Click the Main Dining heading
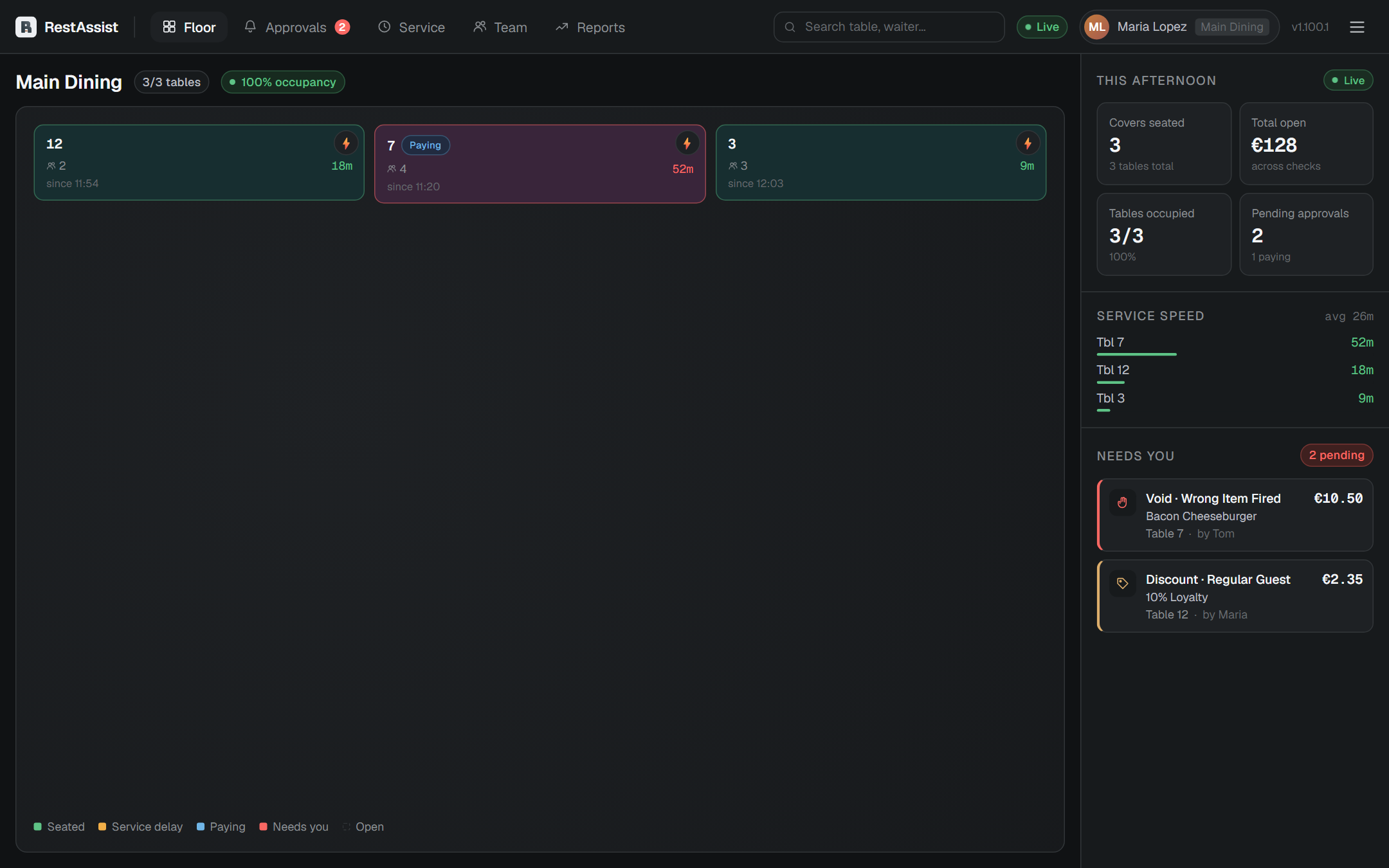Viewport: 1389px width, 868px height. 69,82
